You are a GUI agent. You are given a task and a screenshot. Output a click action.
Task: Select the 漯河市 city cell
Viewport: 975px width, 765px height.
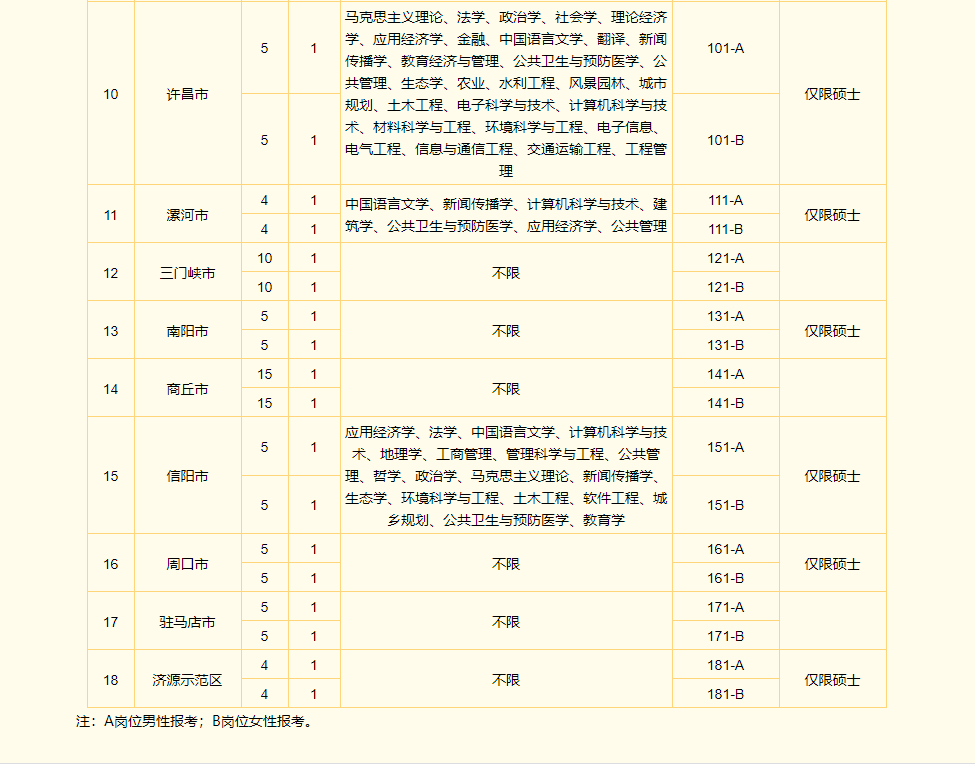(187, 215)
